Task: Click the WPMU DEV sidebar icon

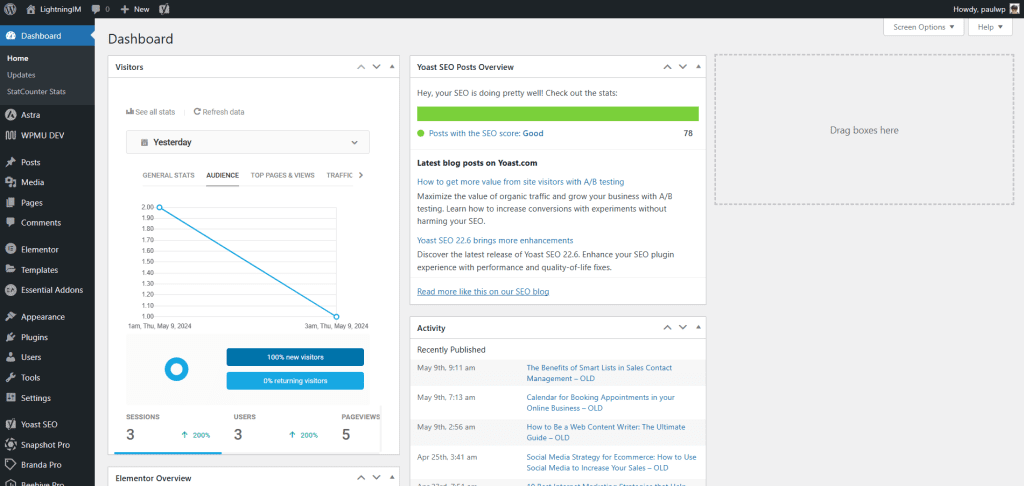Action: pyautogui.click(x=10, y=135)
